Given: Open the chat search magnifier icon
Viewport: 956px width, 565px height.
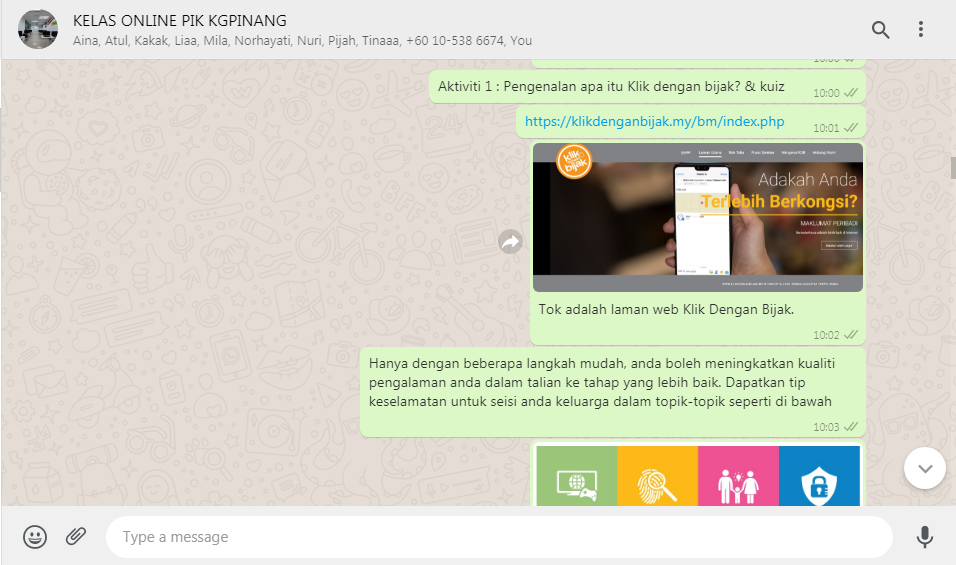Looking at the screenshot, I should [880, 30].
